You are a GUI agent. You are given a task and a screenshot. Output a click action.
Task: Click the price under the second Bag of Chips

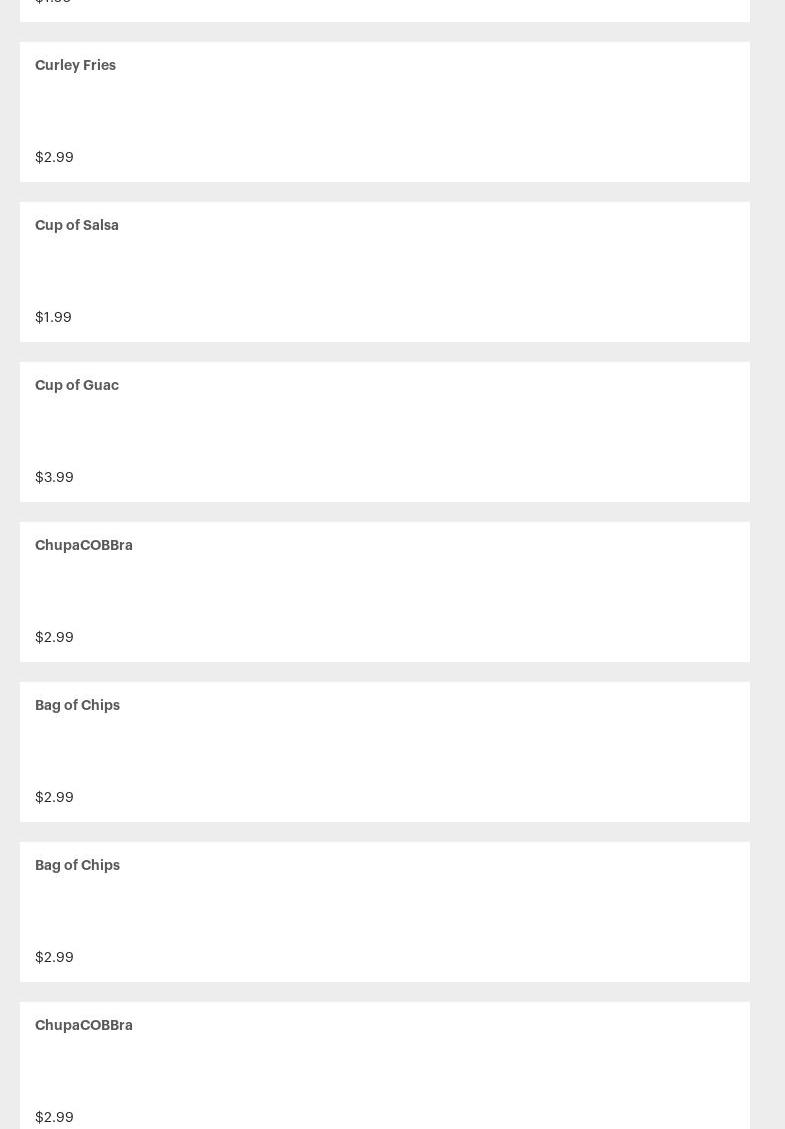point(54,957)
